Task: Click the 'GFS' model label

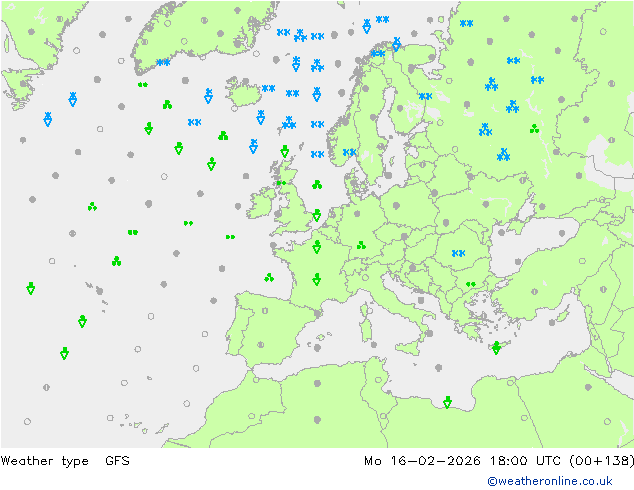Action: click(x=117, y=461)
